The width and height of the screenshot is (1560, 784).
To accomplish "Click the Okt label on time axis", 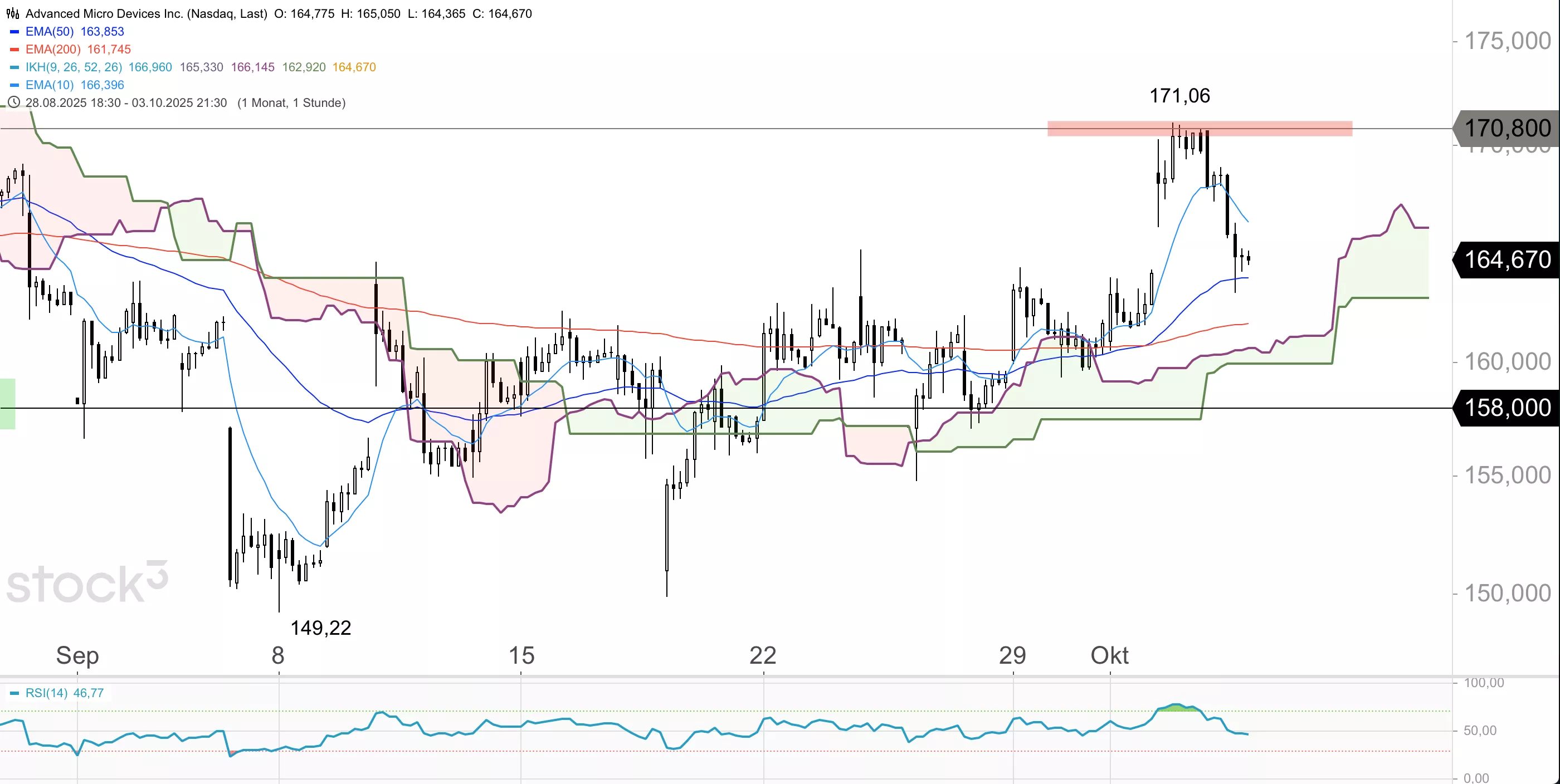I will 1109,655.
